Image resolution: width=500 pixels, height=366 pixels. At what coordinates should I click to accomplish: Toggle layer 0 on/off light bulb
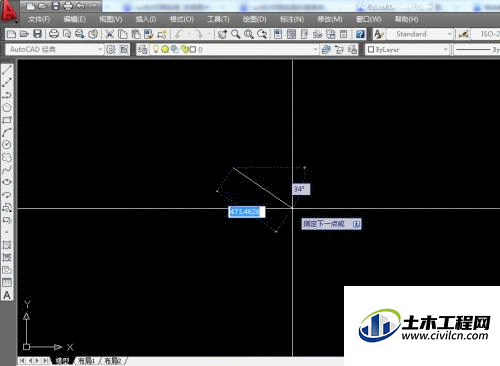coord(156,50)
